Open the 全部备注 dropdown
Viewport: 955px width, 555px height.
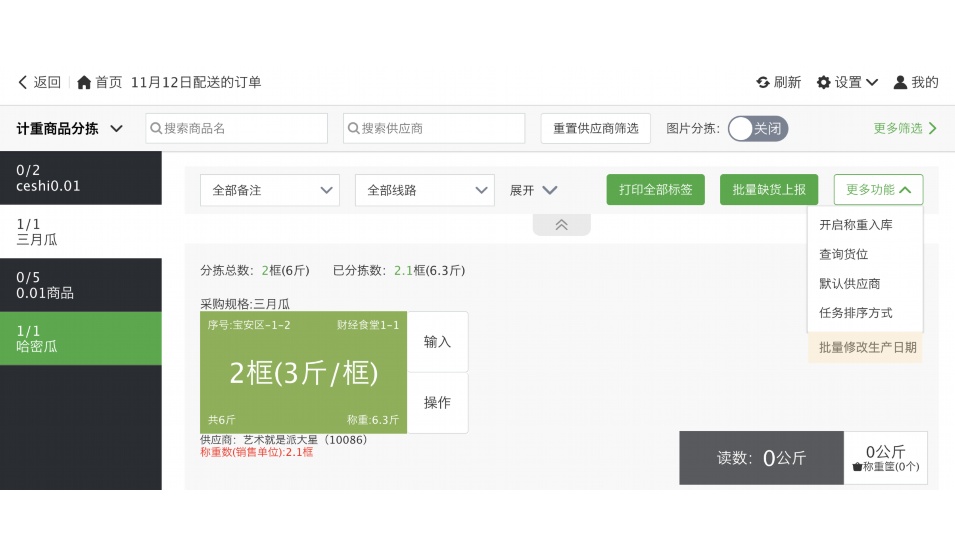click(269, 190)
